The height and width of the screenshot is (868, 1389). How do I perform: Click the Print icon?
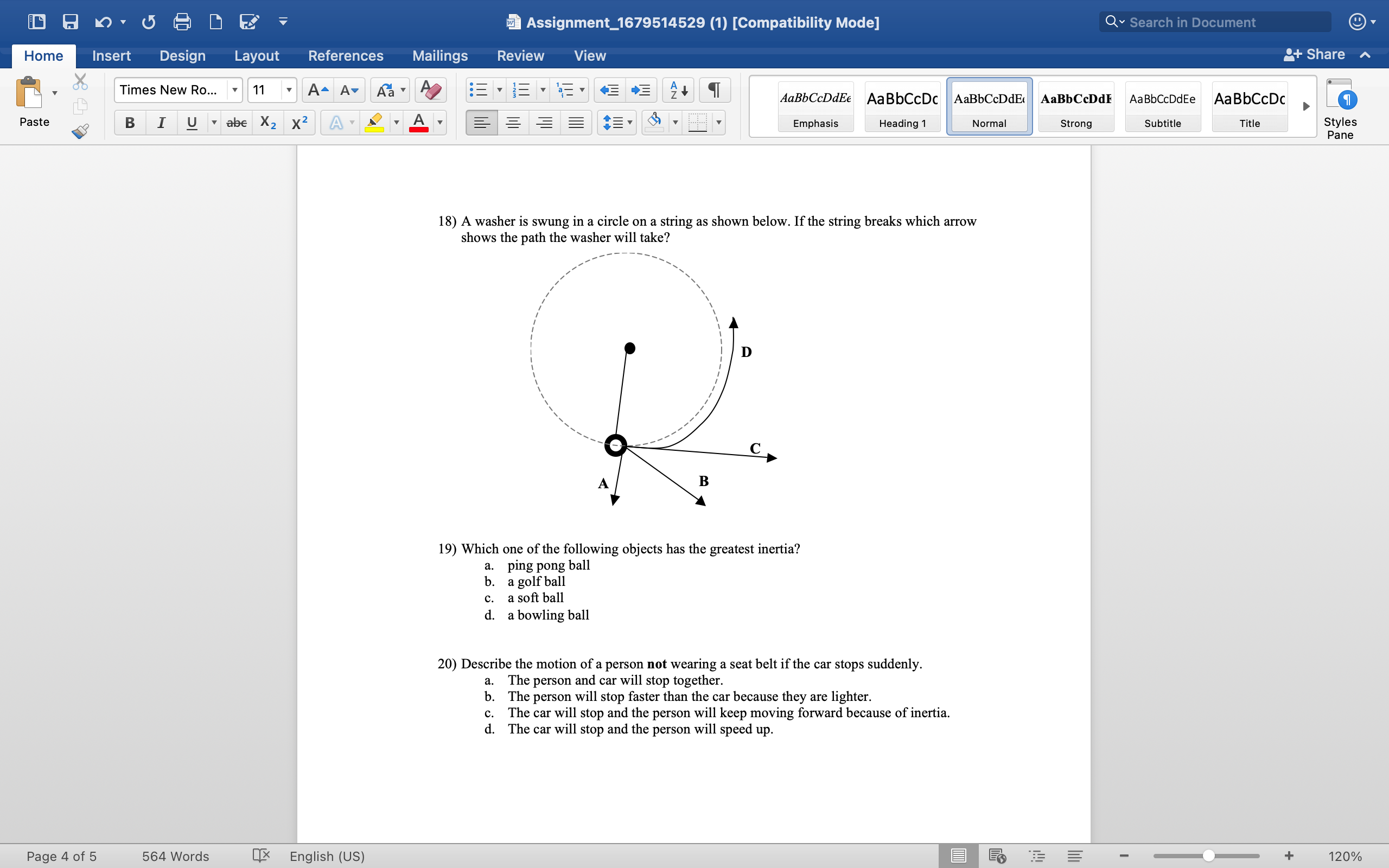182,22
